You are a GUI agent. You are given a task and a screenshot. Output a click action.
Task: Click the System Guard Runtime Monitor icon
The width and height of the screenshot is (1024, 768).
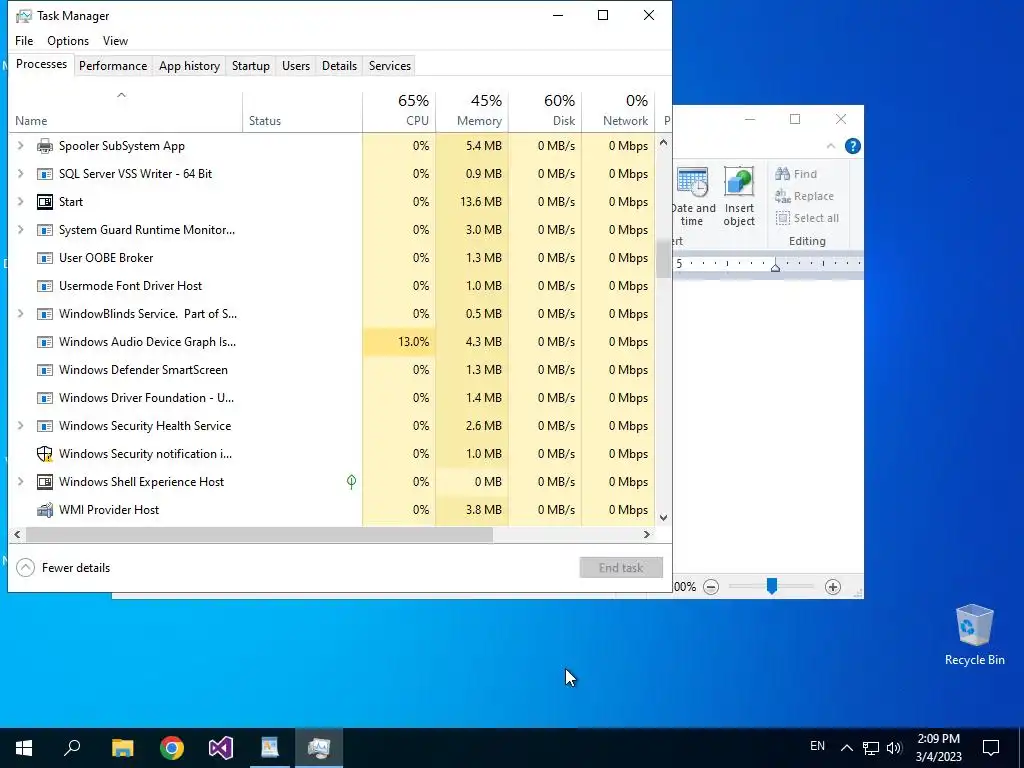tap(44, 230)
